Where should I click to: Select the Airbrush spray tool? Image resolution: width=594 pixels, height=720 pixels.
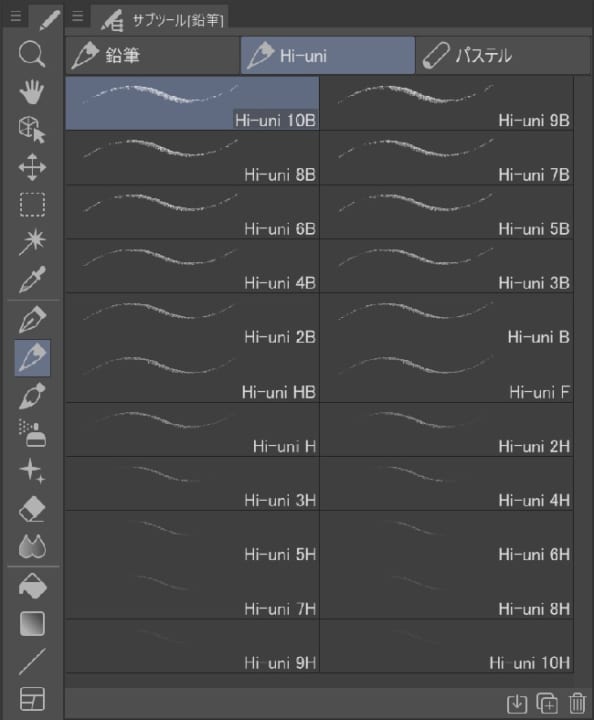32,433
